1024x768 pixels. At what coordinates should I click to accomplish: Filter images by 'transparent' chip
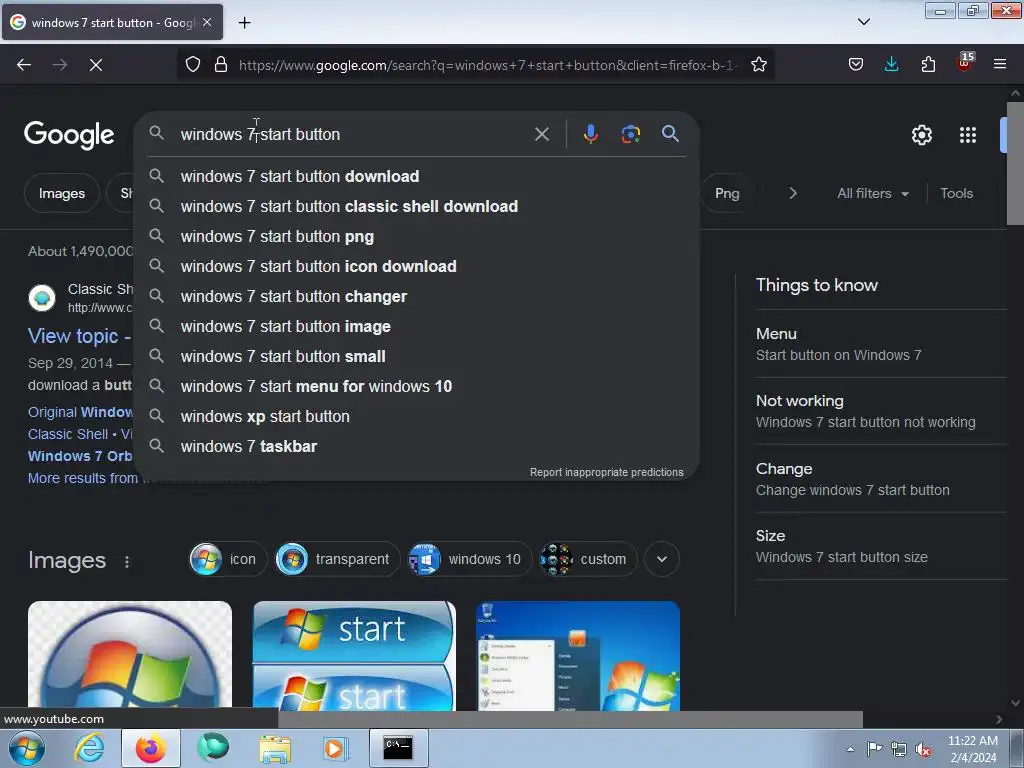pyautogui.click(x=337, y=559)
